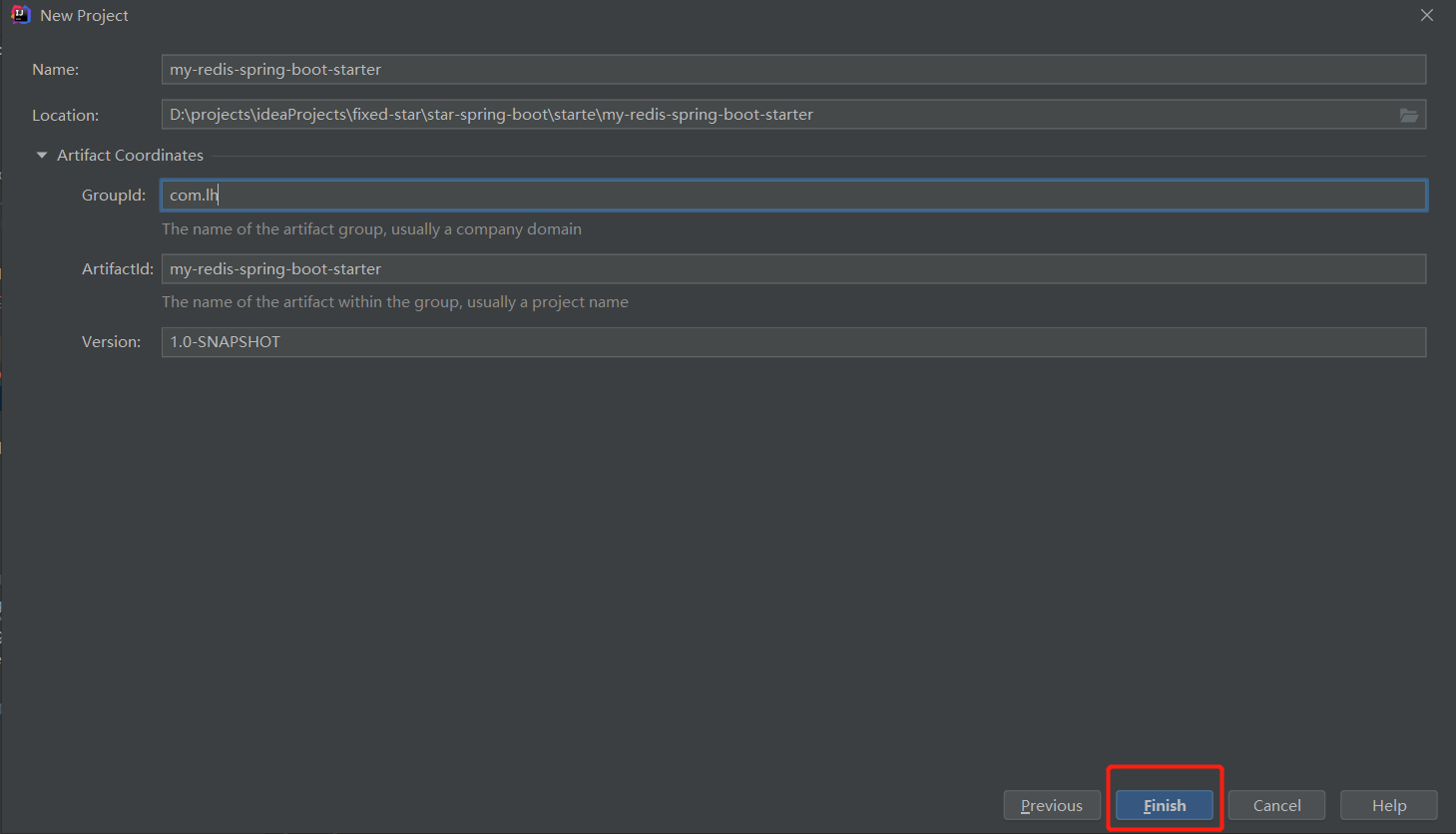This screenshot has height=834, width=1456.
Task: Click the 'New Project' window title
Action: (x=84, y=15)
